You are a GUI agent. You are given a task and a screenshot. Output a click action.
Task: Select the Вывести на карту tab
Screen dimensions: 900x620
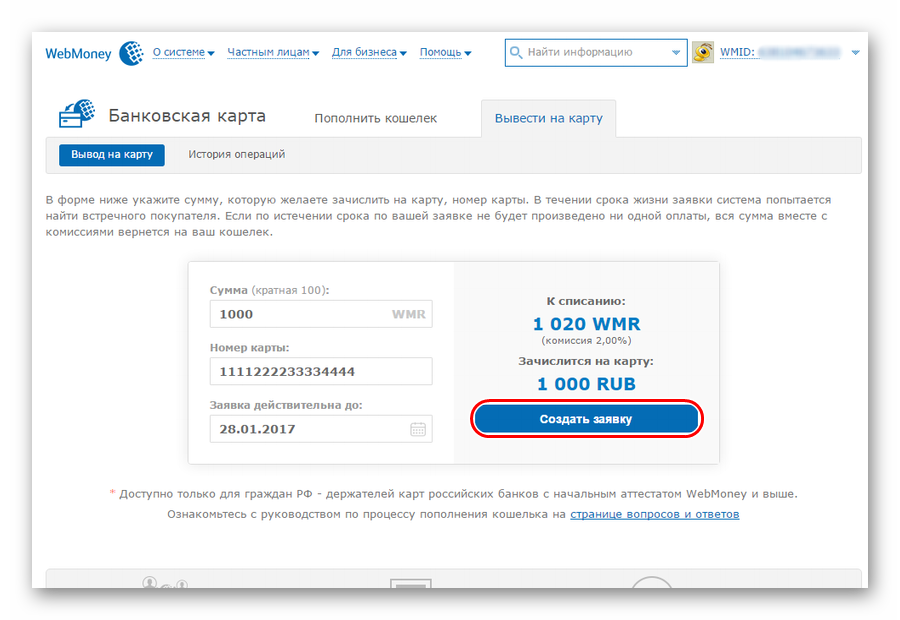pos(549,118)
